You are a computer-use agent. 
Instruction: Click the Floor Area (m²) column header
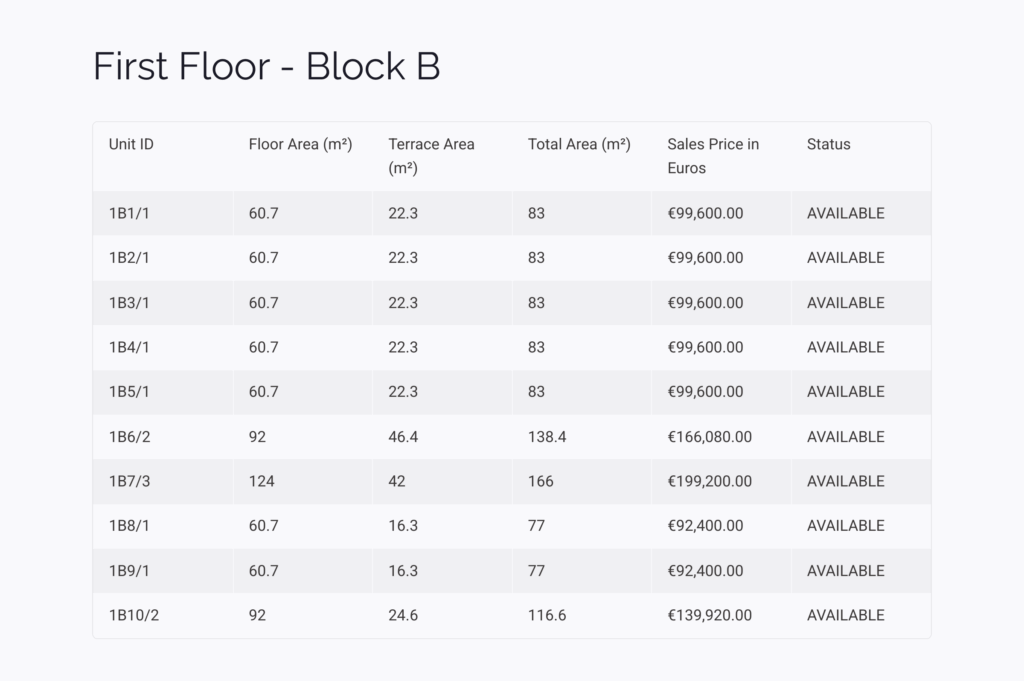coord(300,144)
